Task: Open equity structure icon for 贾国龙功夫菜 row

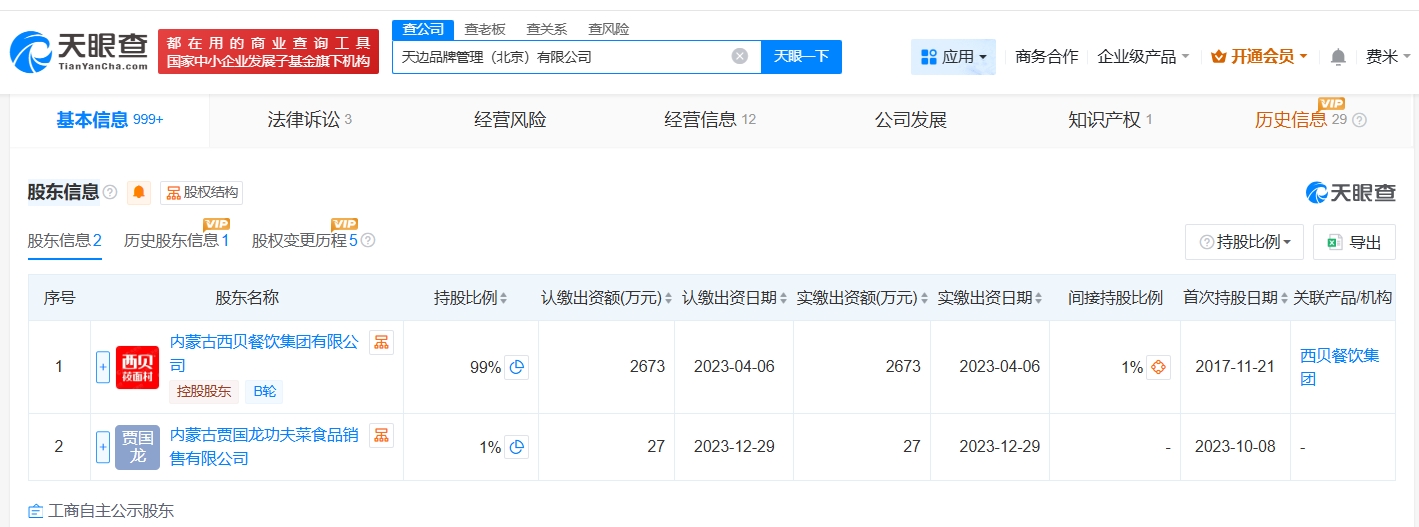Action: [x=381, y=435]
